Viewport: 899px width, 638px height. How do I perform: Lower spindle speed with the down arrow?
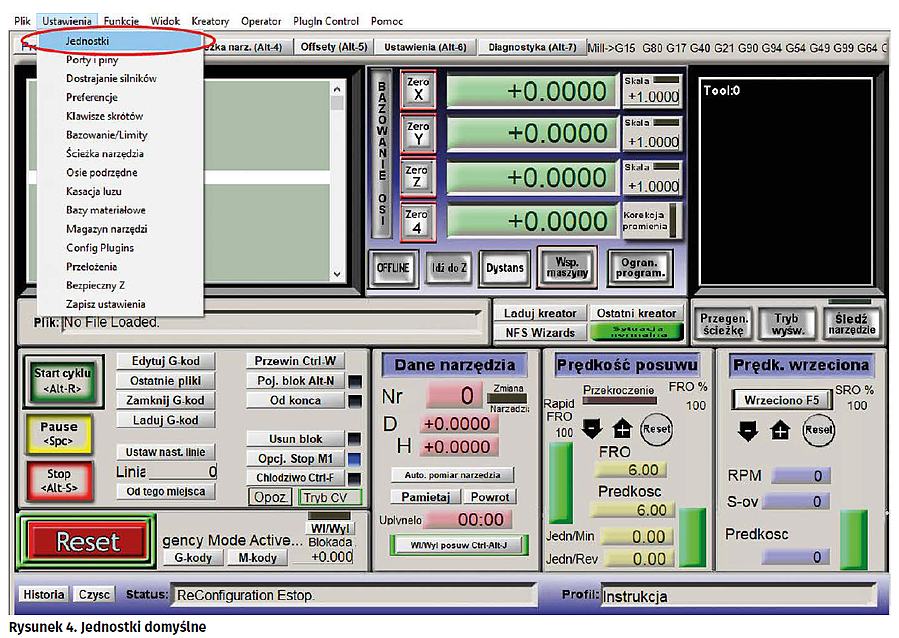pos(749,430)
